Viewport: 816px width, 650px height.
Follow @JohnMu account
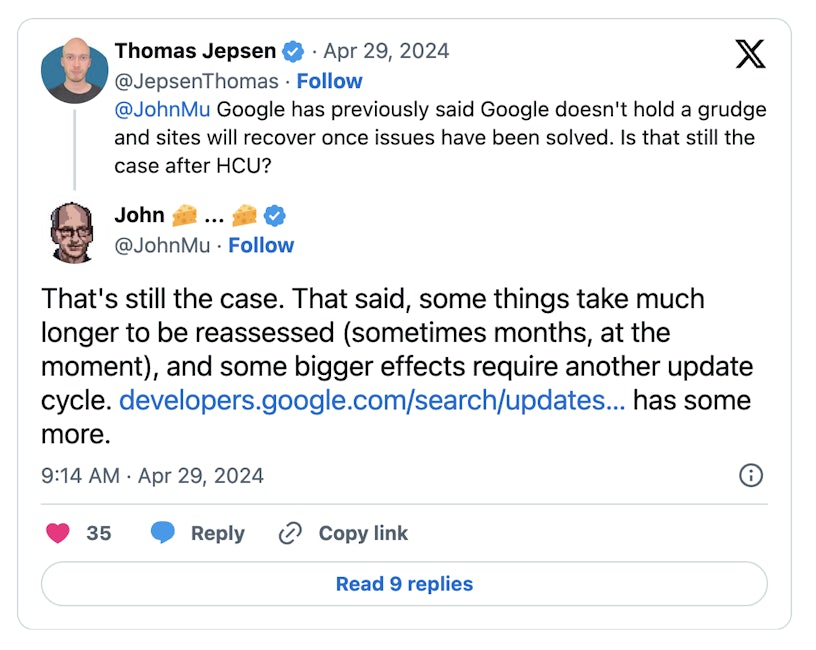coord(261,245)
